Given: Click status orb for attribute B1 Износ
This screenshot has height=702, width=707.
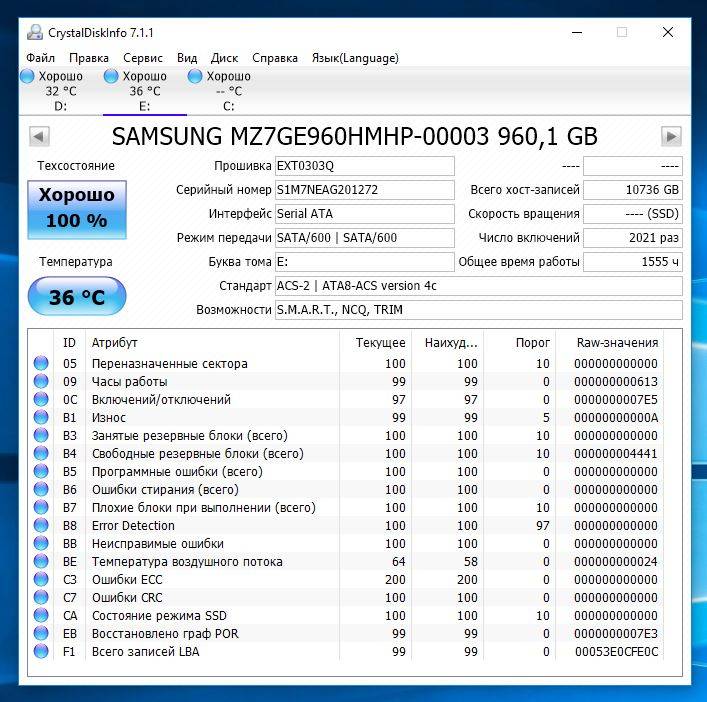Looking at the screenshot, I should click(41, 417).
